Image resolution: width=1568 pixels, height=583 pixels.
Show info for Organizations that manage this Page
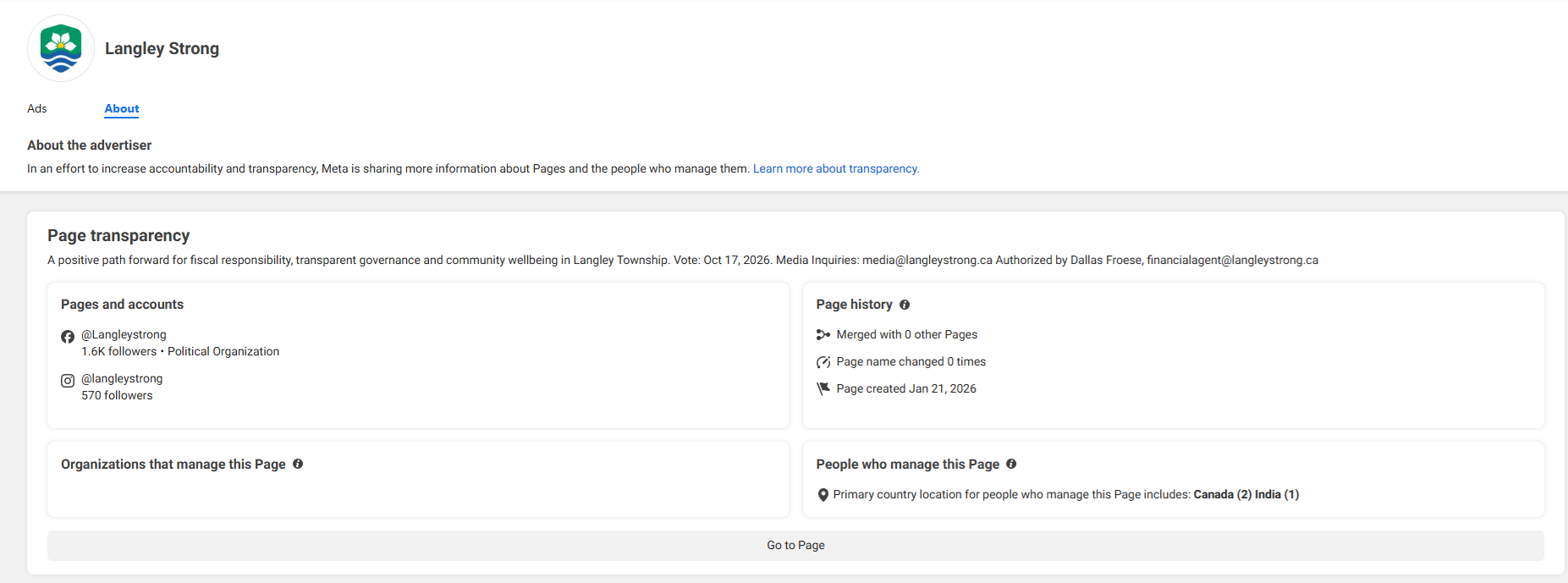click(298, 464)
